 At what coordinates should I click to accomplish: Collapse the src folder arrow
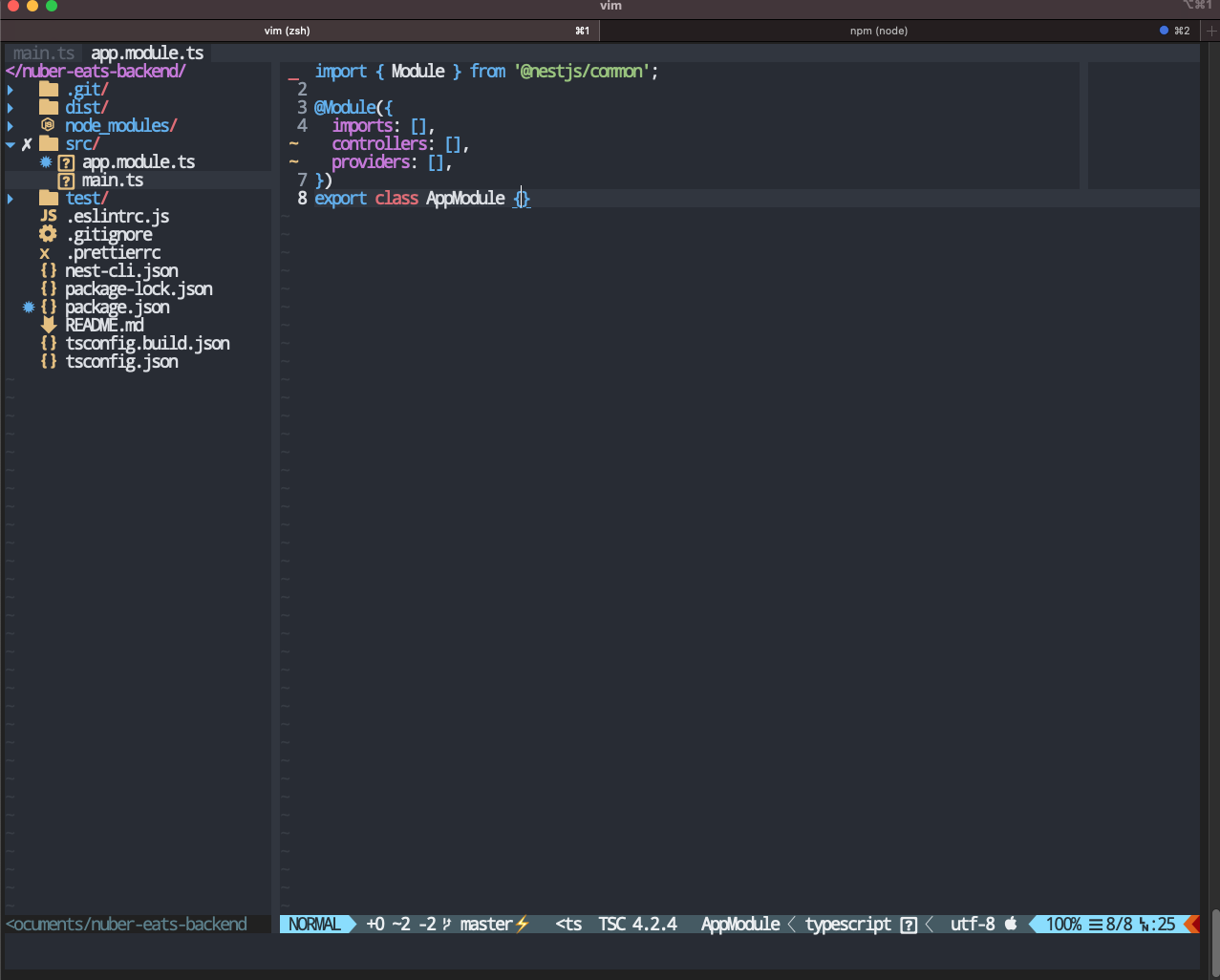tap(11, 144)
